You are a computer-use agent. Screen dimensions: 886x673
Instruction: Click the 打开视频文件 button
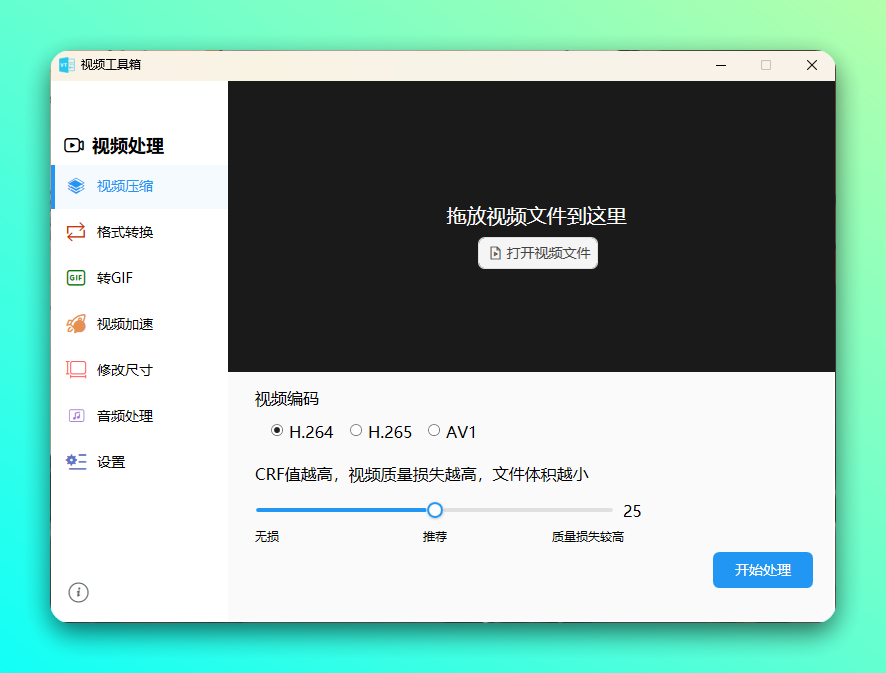tap(538, 253)
